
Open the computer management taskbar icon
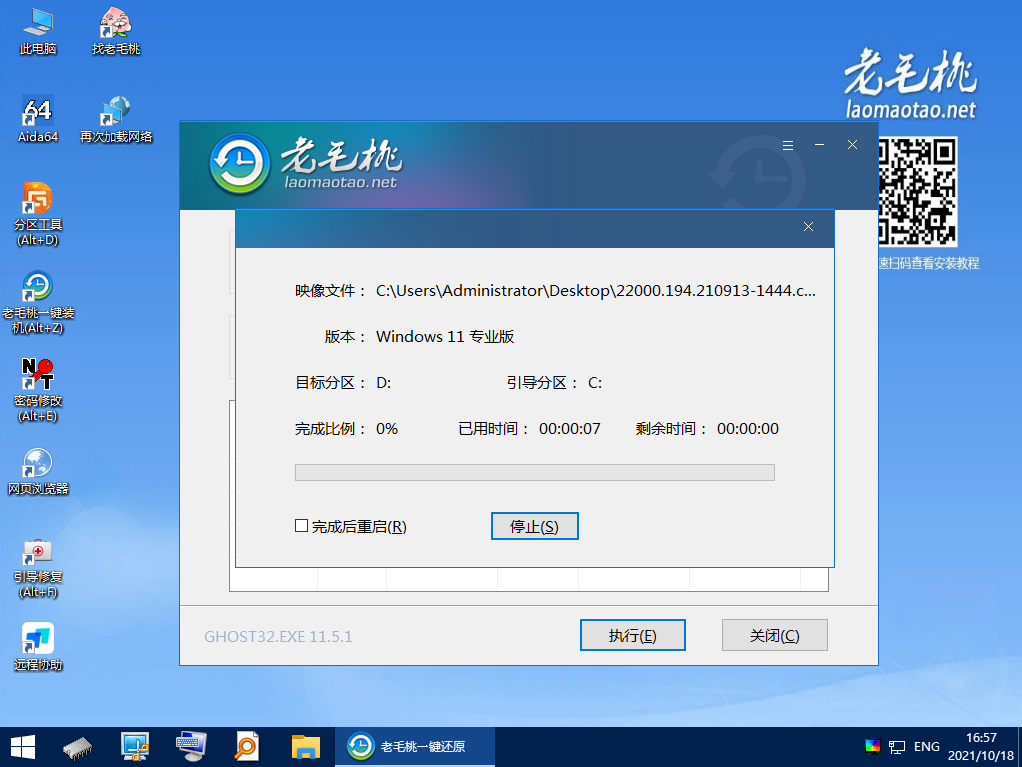(x=135, y=747)
